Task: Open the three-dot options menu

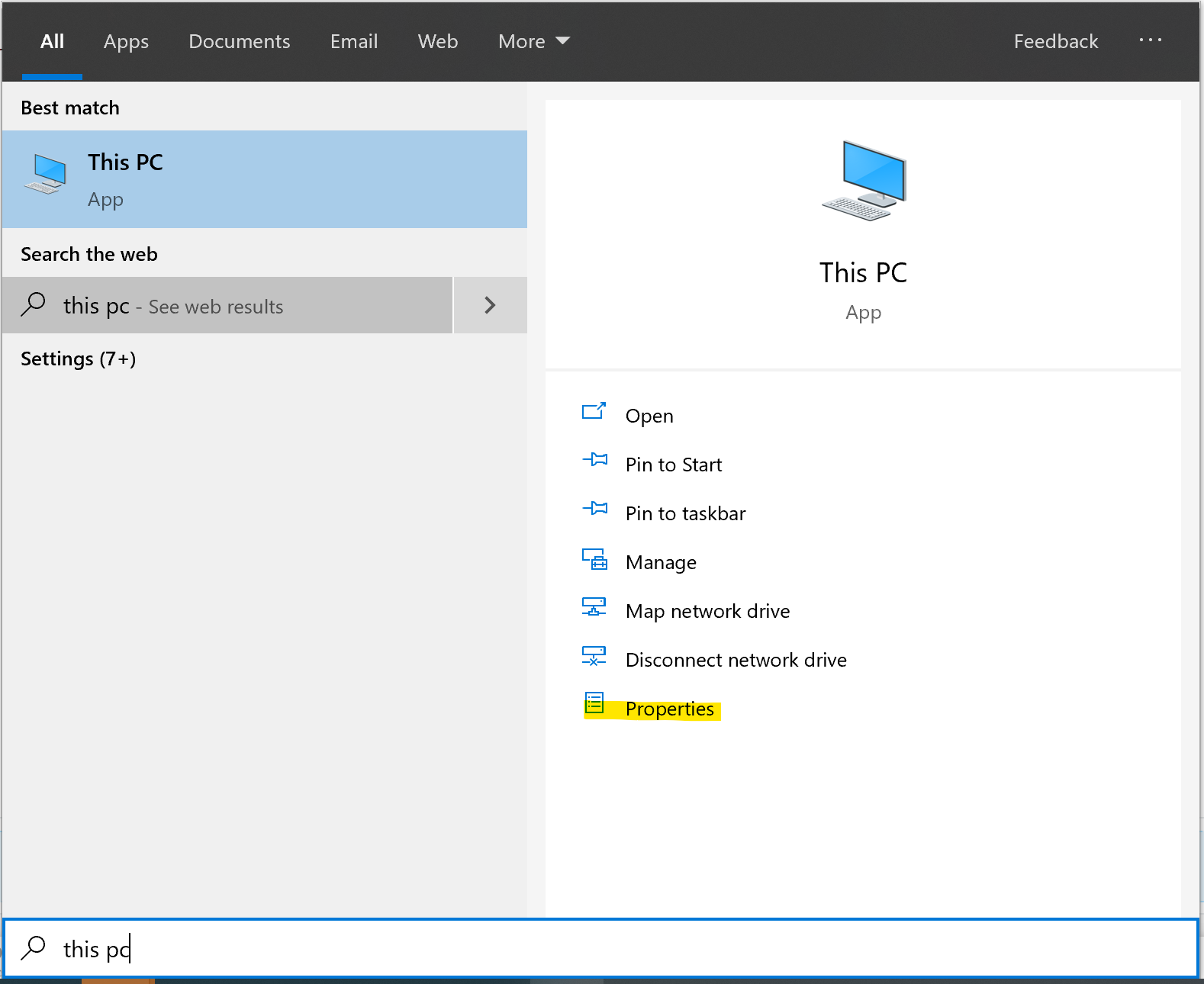Action: pos(1150,40)
